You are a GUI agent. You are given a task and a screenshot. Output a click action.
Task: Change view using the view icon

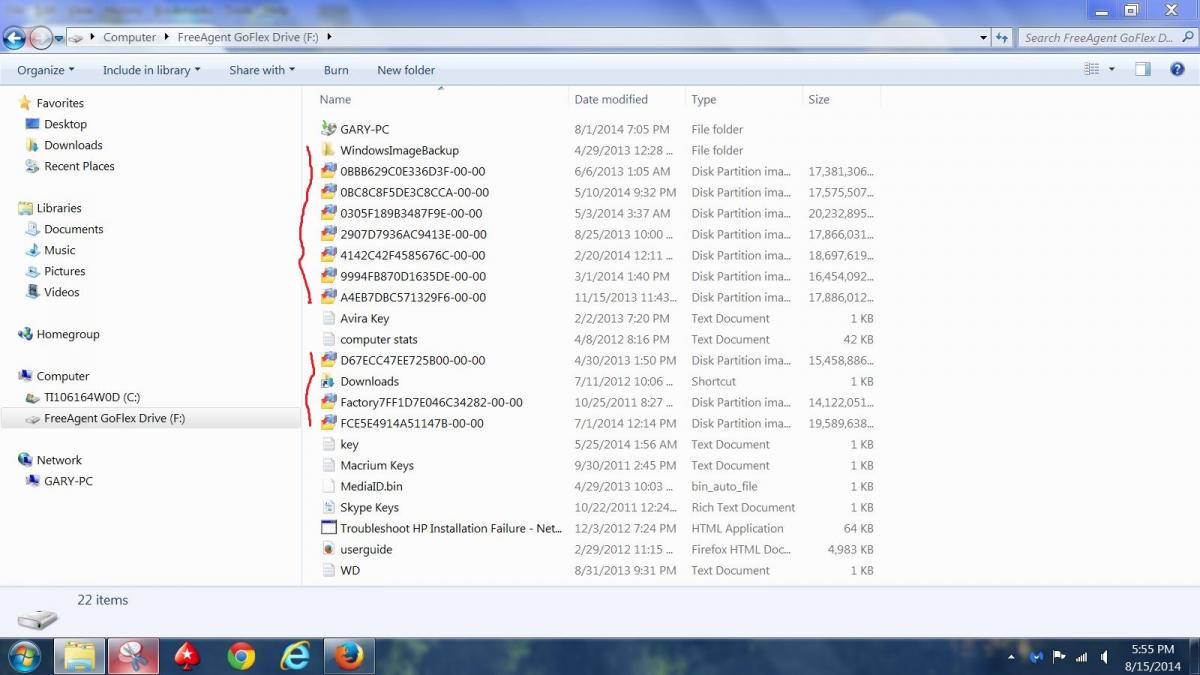[x=1091, y=69]
